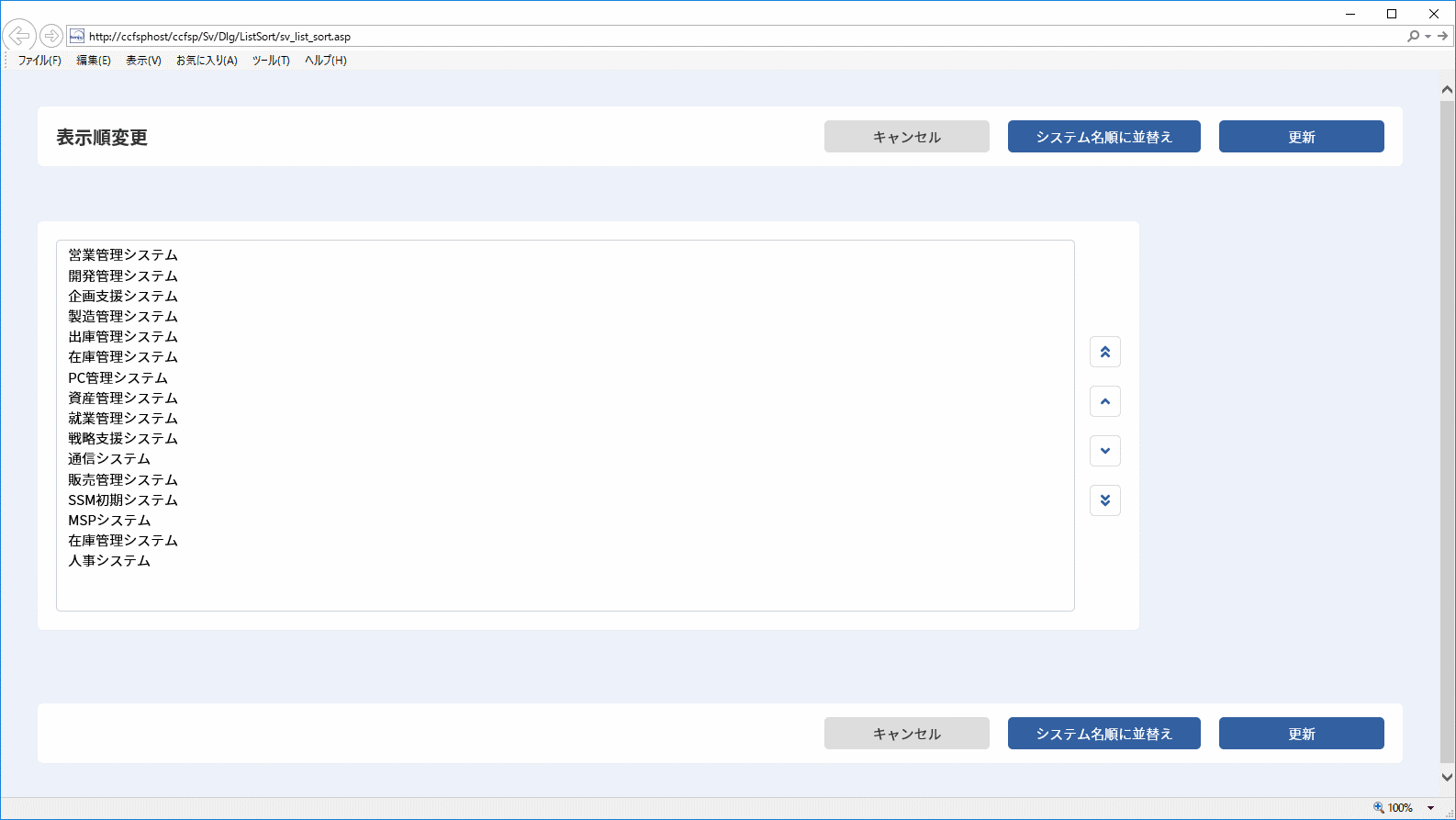
Task: Move selected item to bottom with double-down chevron
Action: point(1105,500)
